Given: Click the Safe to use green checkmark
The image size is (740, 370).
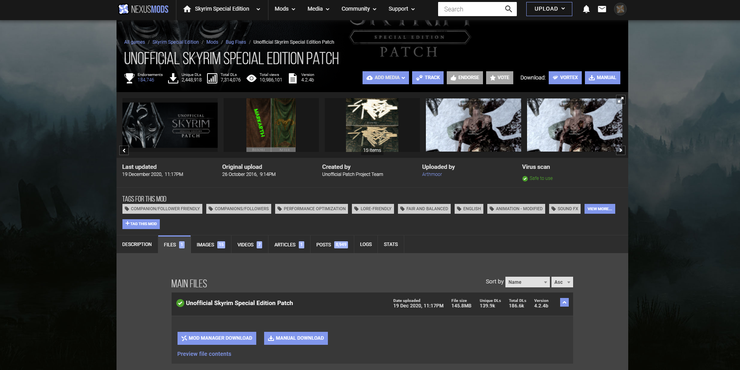Looking at the screenshot, I should coord(525,179).
